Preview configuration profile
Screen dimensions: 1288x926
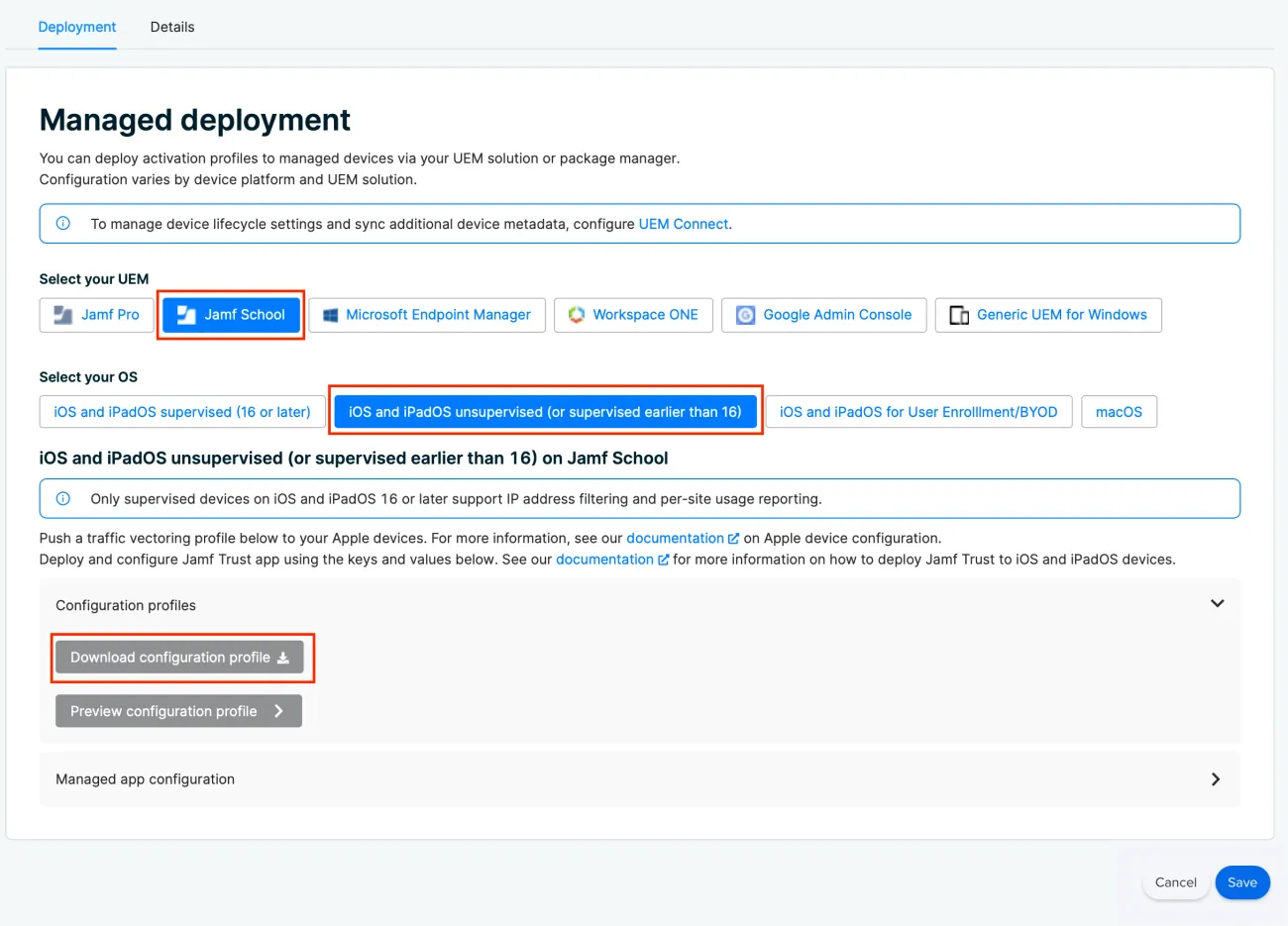pos(178,711)
